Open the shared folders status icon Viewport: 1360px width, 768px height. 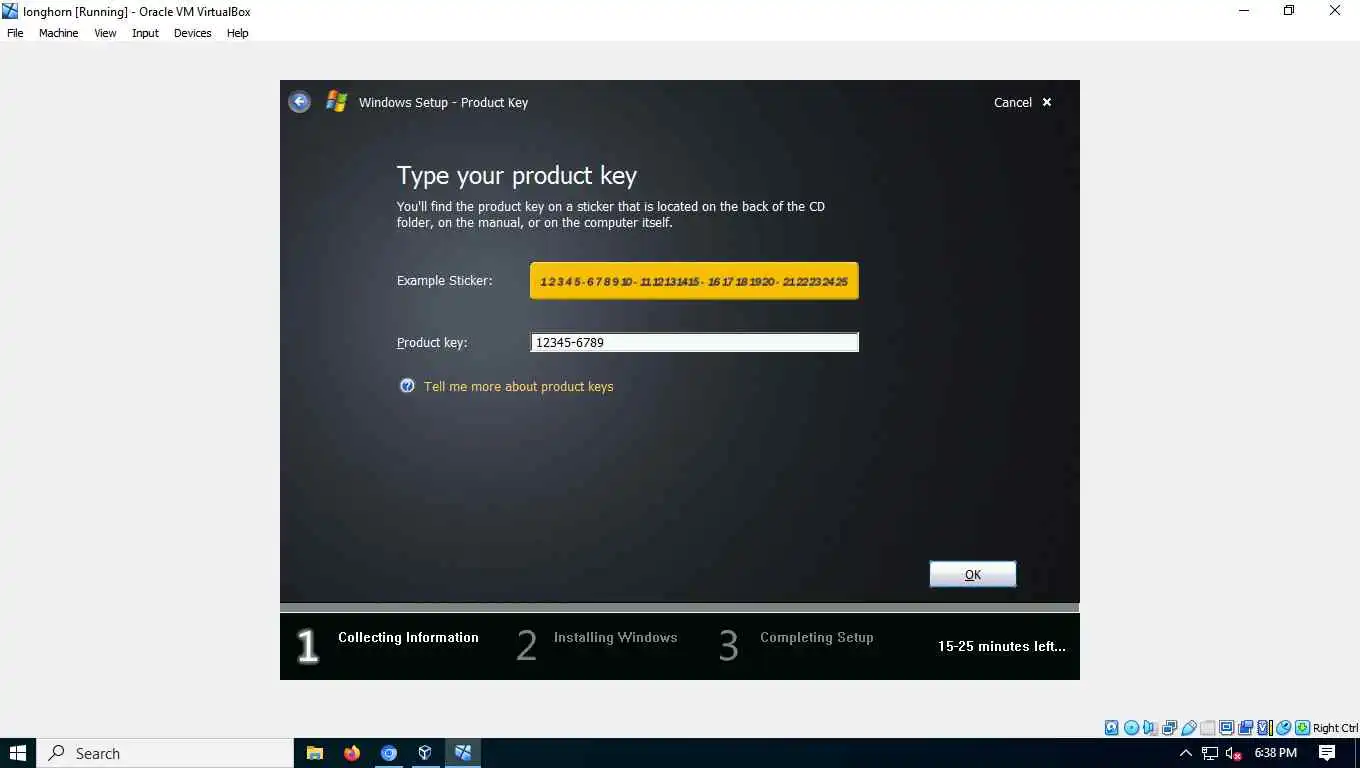[x=1208, y=728]
